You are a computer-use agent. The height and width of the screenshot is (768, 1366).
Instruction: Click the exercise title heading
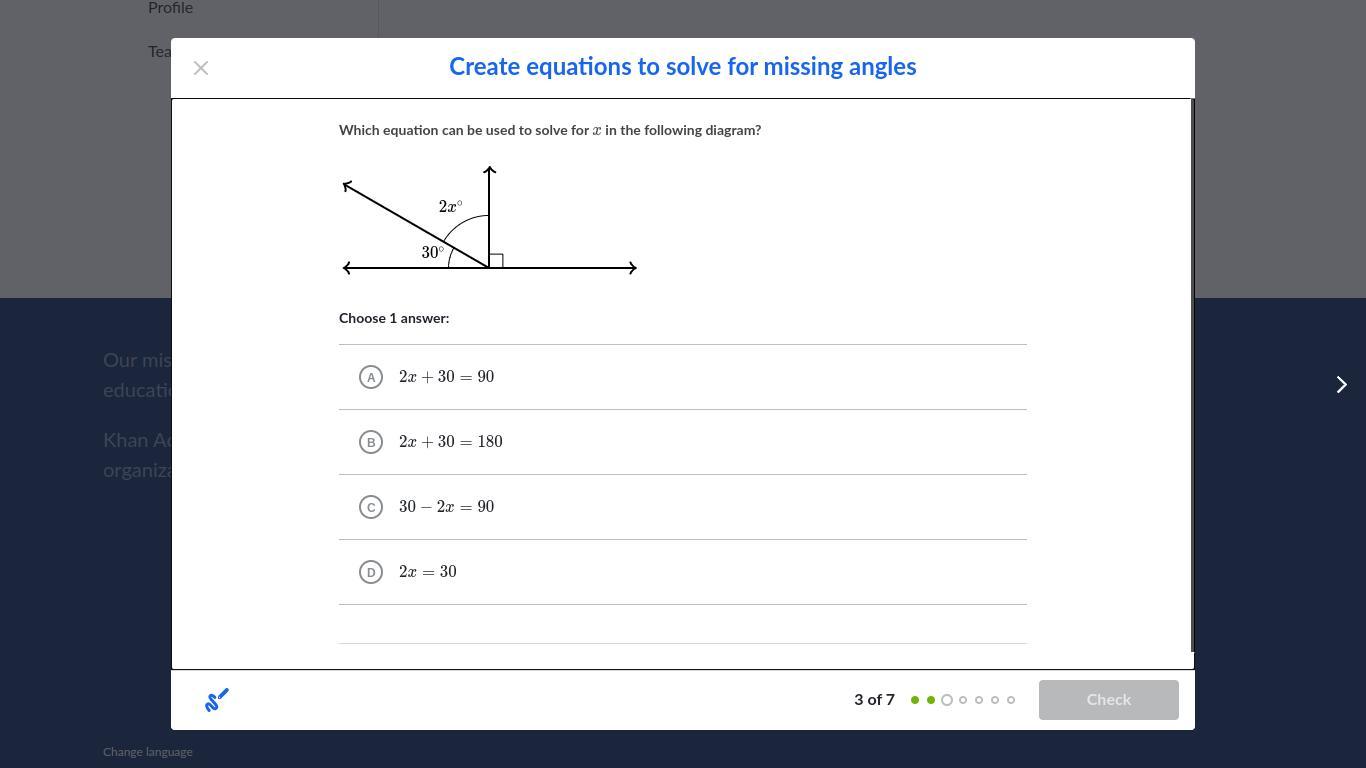[x=682, y=67]
